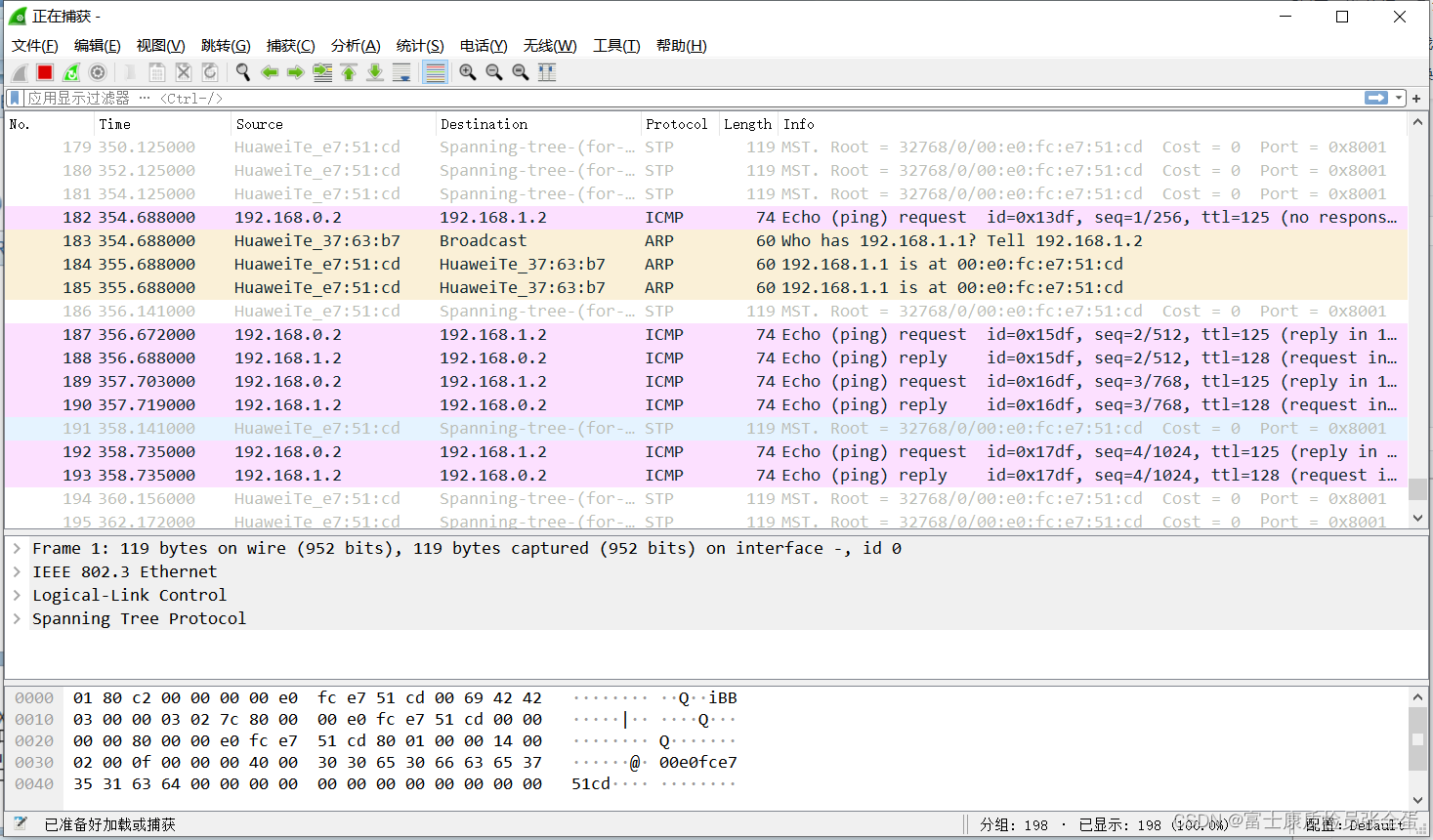Image resolution: width=1433 pixels, height=840 pixels.
Task: Click into the display filter field
Action: point(694,98)
